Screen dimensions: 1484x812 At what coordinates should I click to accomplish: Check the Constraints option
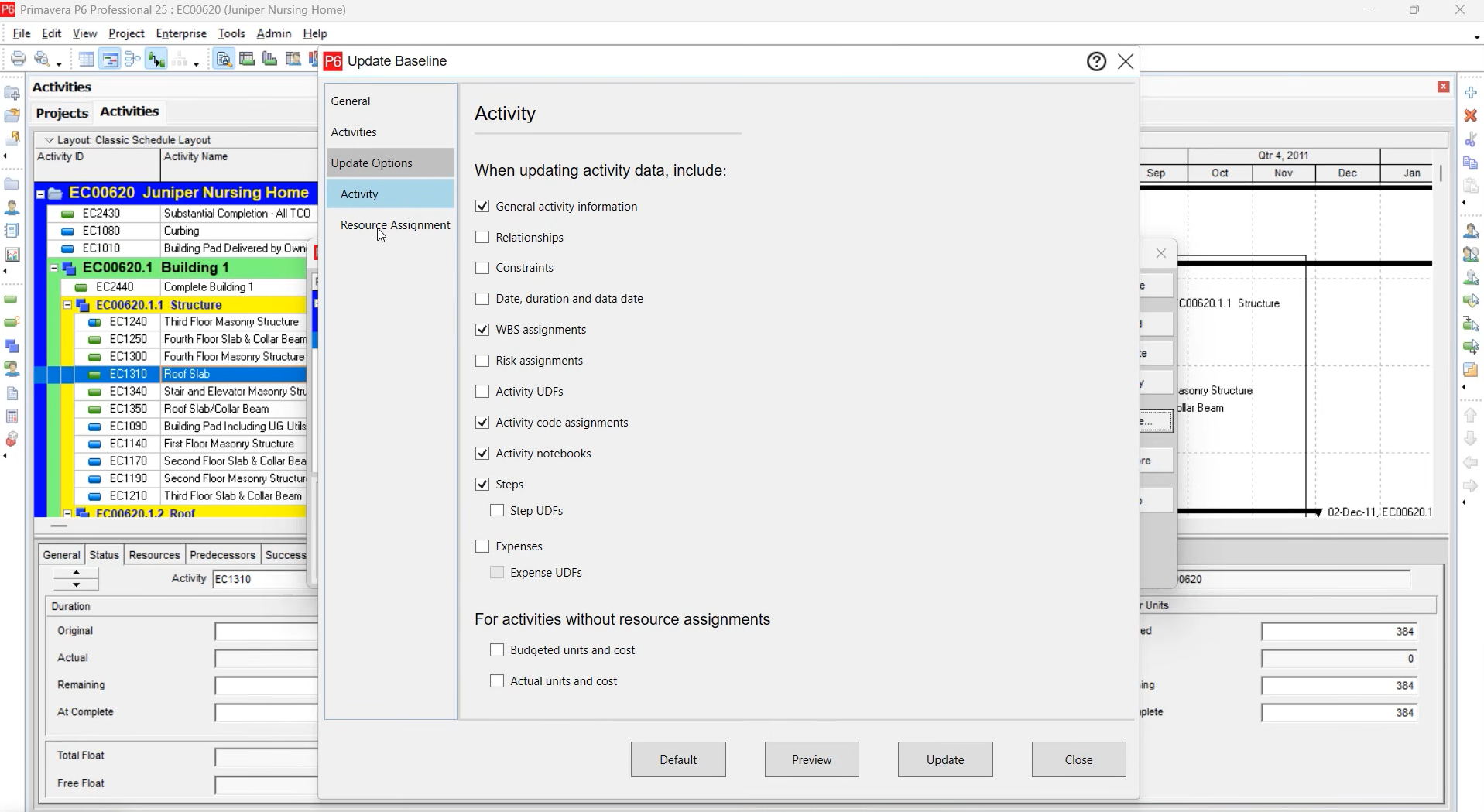pos(482,267)
